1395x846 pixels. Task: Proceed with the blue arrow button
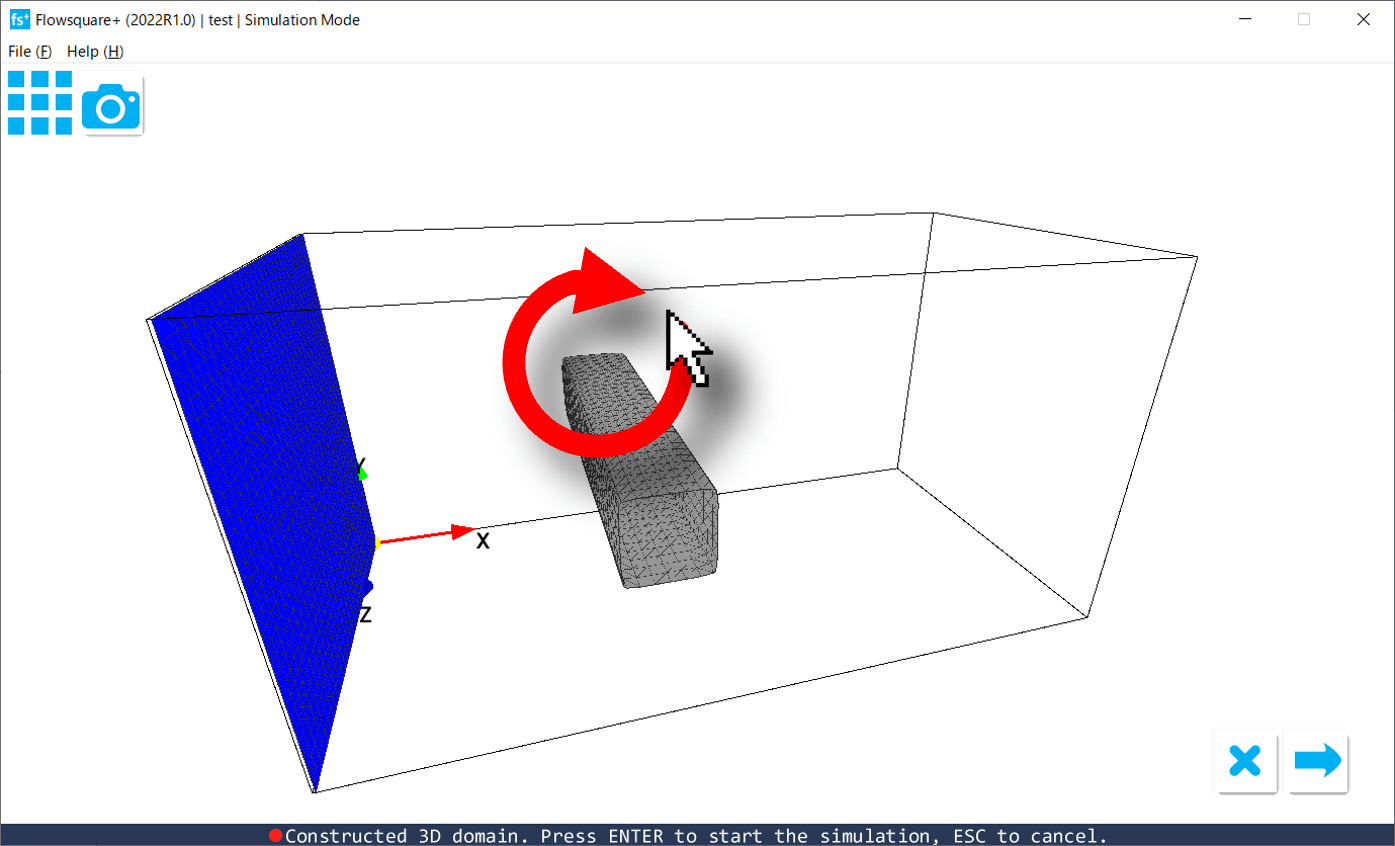click(x=1318, y=761)
